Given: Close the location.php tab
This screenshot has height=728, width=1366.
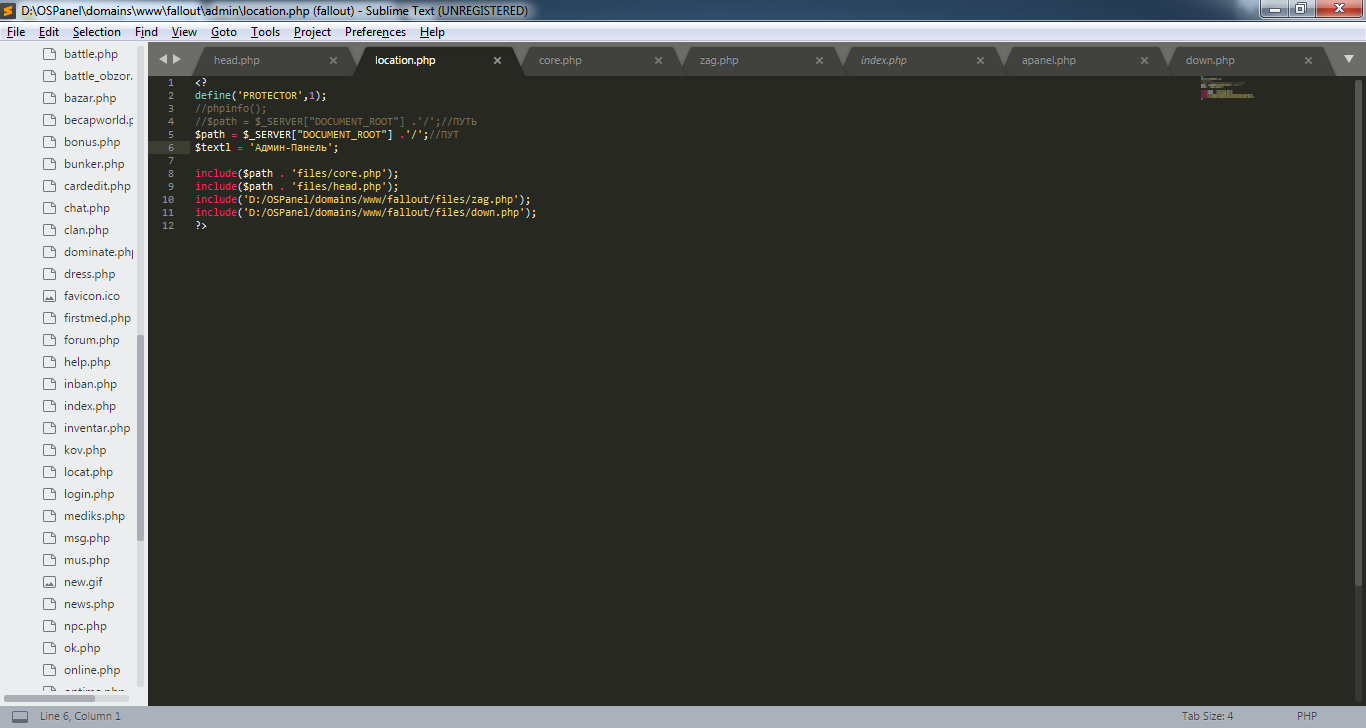Looking at the screenshot, I should click(497, 60).
